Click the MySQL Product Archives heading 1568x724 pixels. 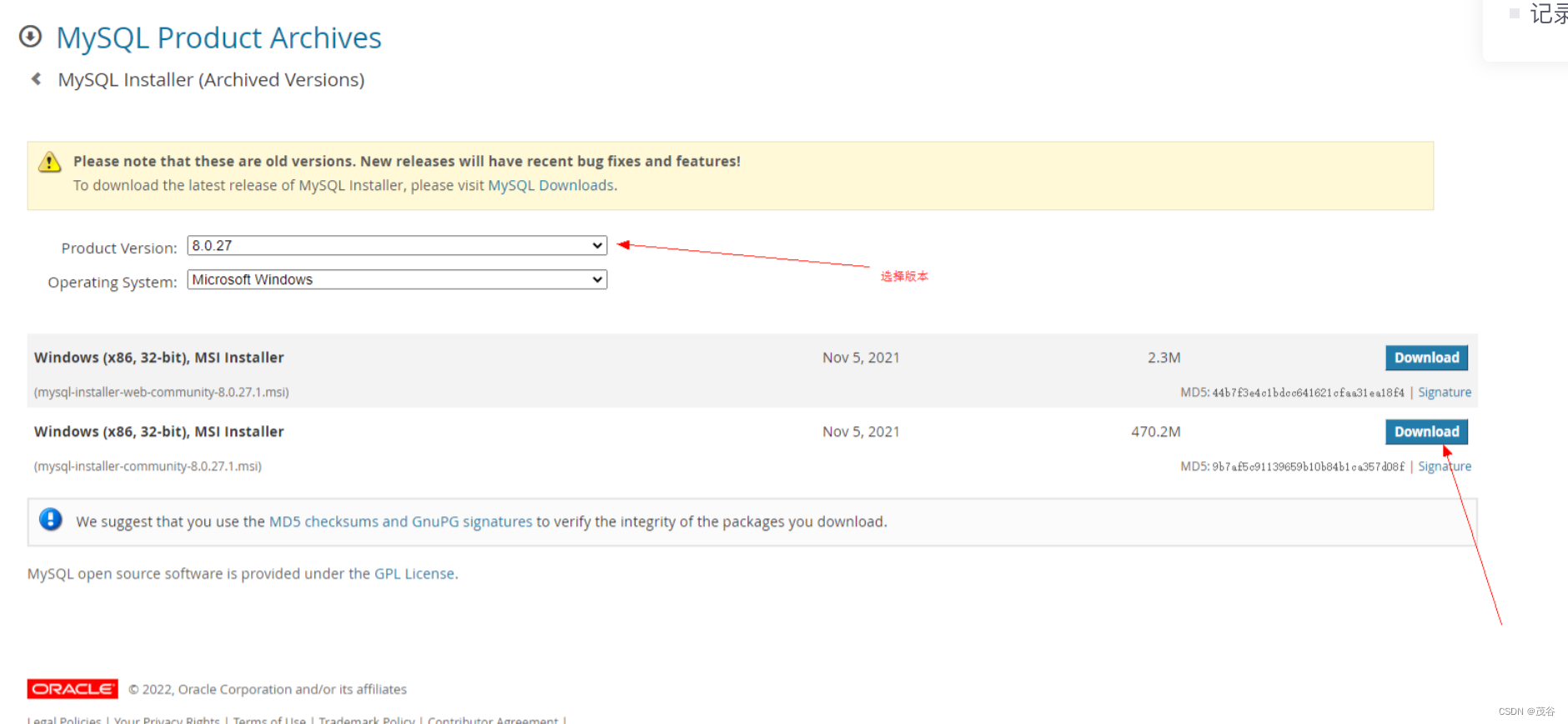click(219, 38)
